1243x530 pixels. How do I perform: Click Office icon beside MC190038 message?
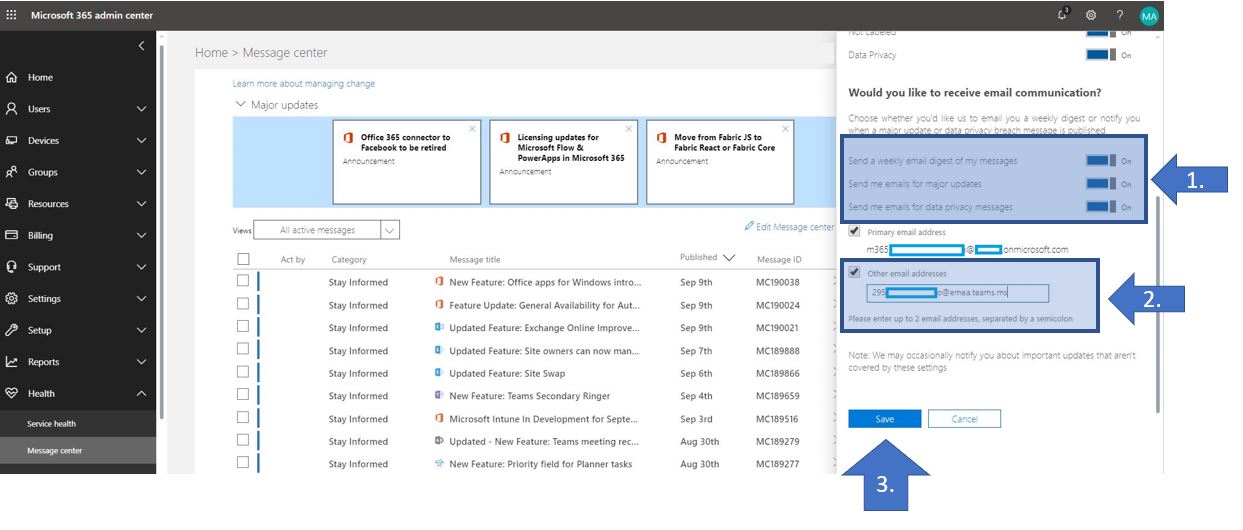(439, 282)
